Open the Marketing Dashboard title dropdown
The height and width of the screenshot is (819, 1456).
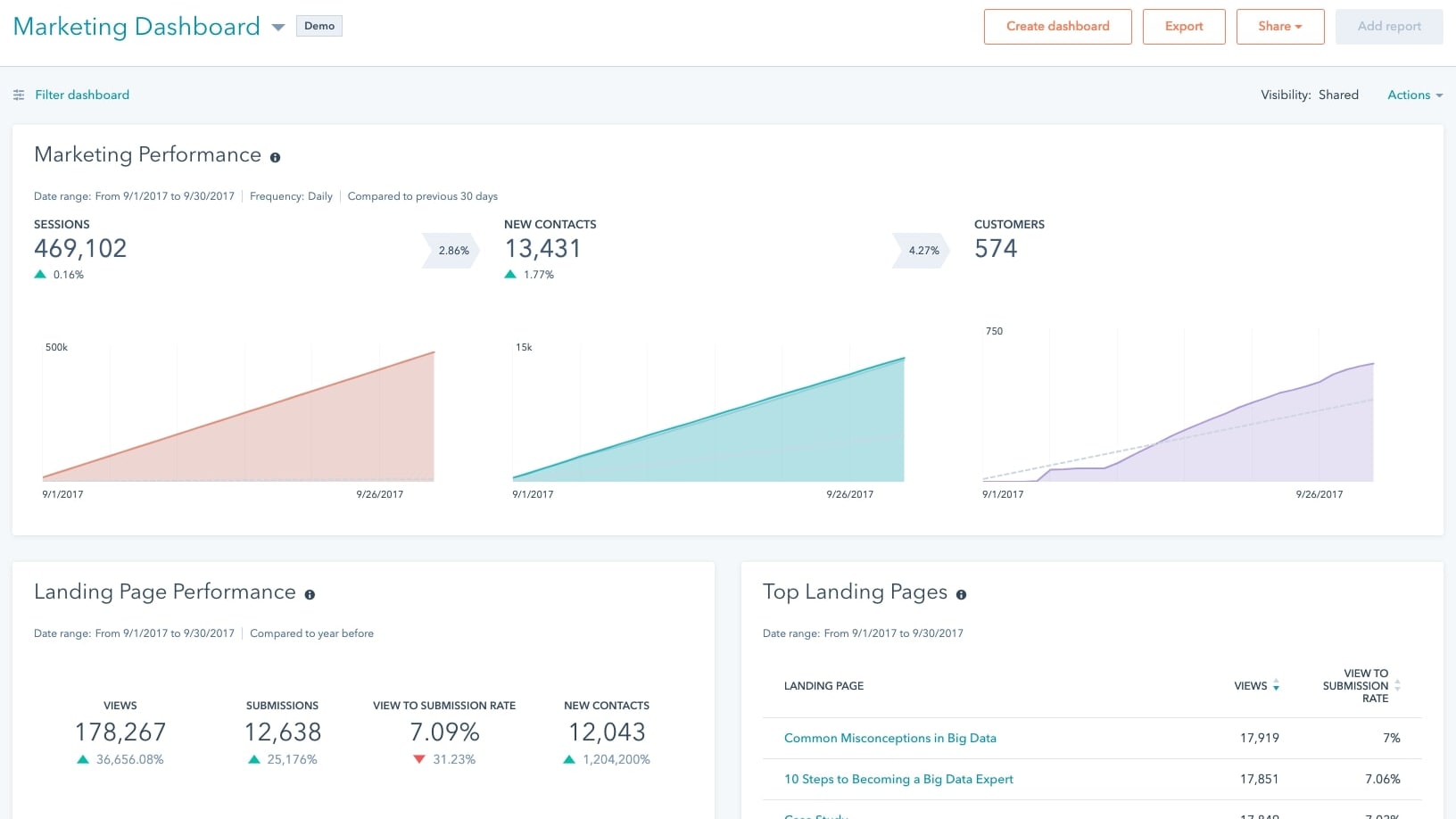[277, 27]
